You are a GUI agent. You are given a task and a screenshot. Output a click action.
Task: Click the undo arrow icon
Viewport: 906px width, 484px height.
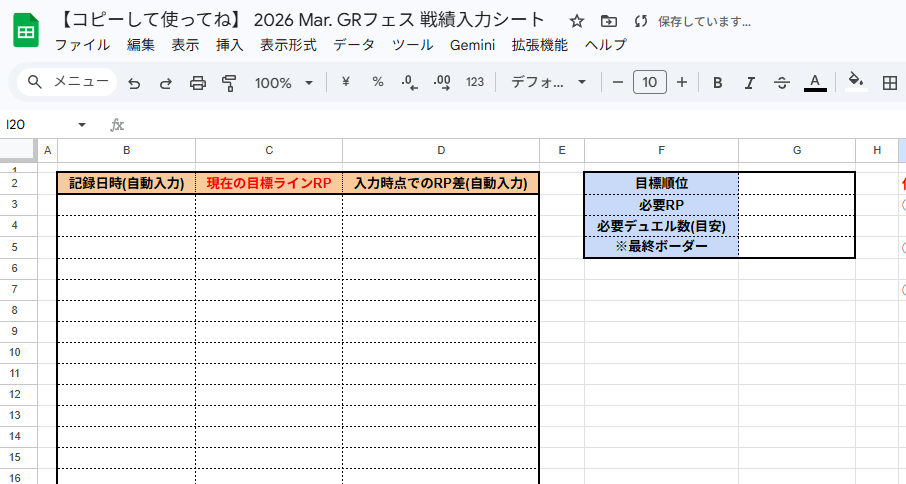click(x=134, y=83)
